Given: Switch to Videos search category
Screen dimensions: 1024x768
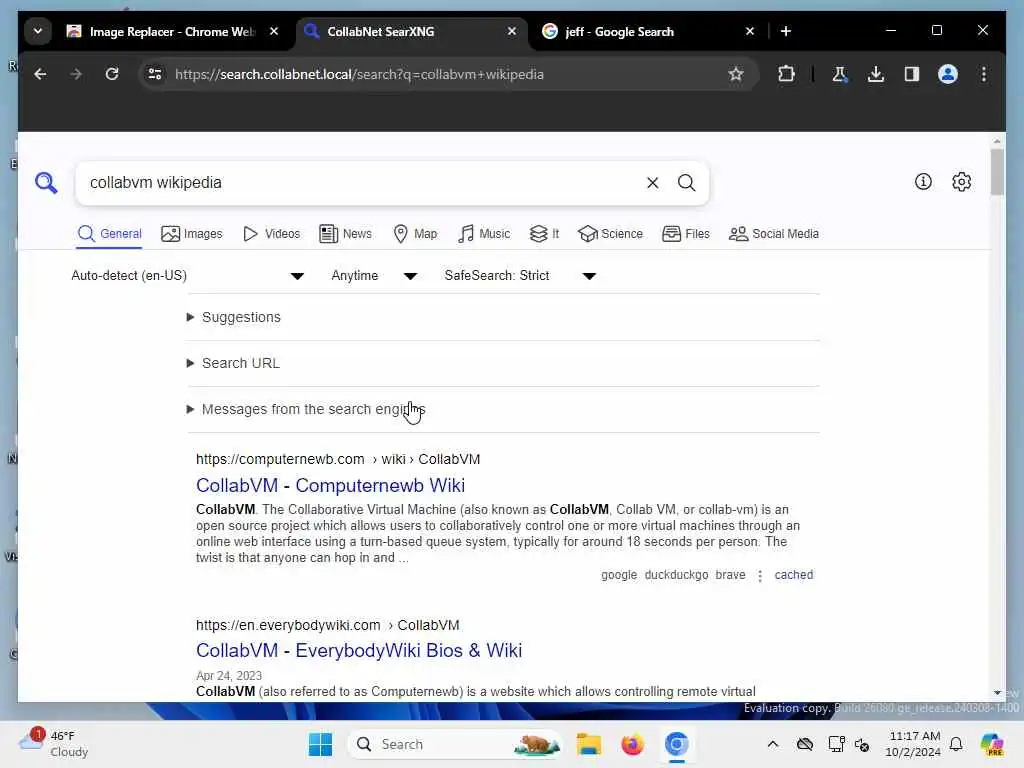Looking at the screenshot, I should (x=271, y=234).
